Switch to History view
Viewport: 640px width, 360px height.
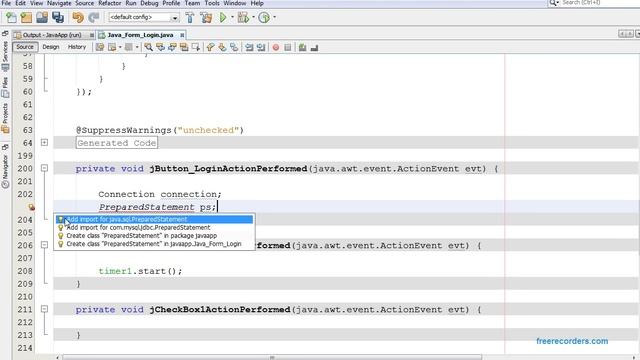coord(77,47)
